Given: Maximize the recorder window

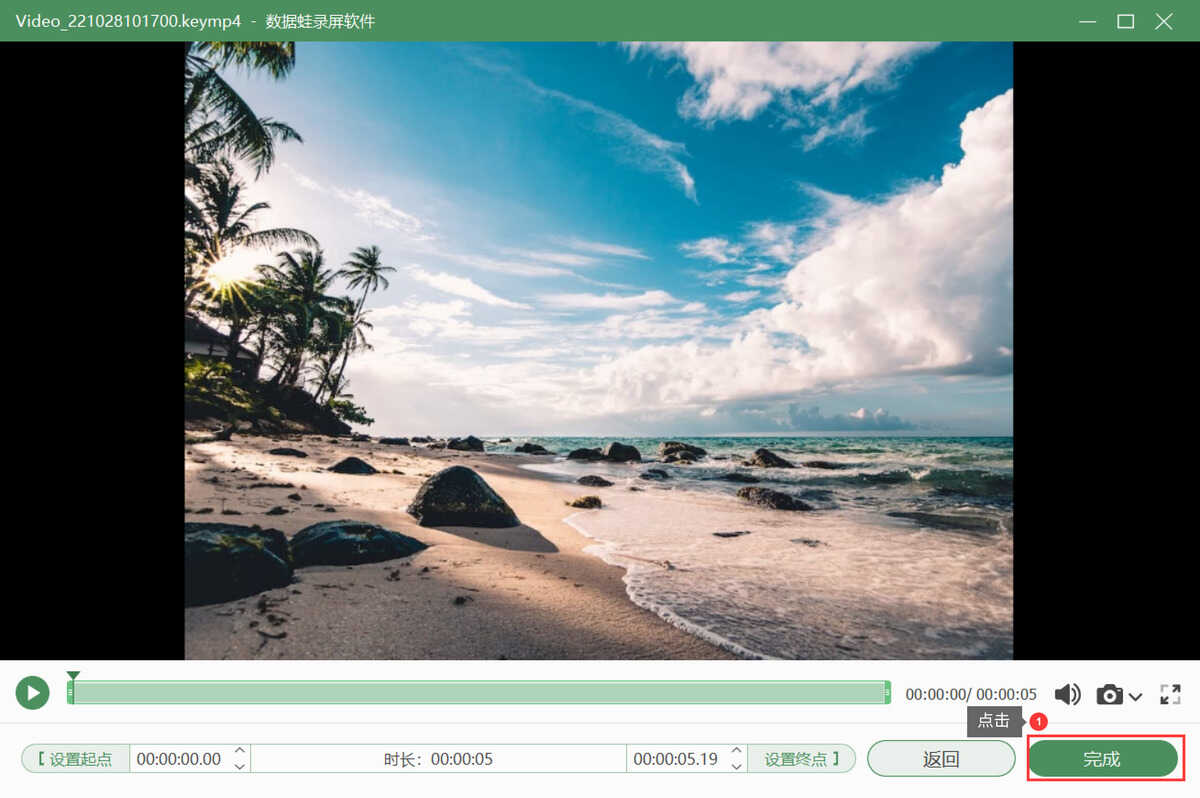Looking at the screenshot, I should pos(1125,21).
